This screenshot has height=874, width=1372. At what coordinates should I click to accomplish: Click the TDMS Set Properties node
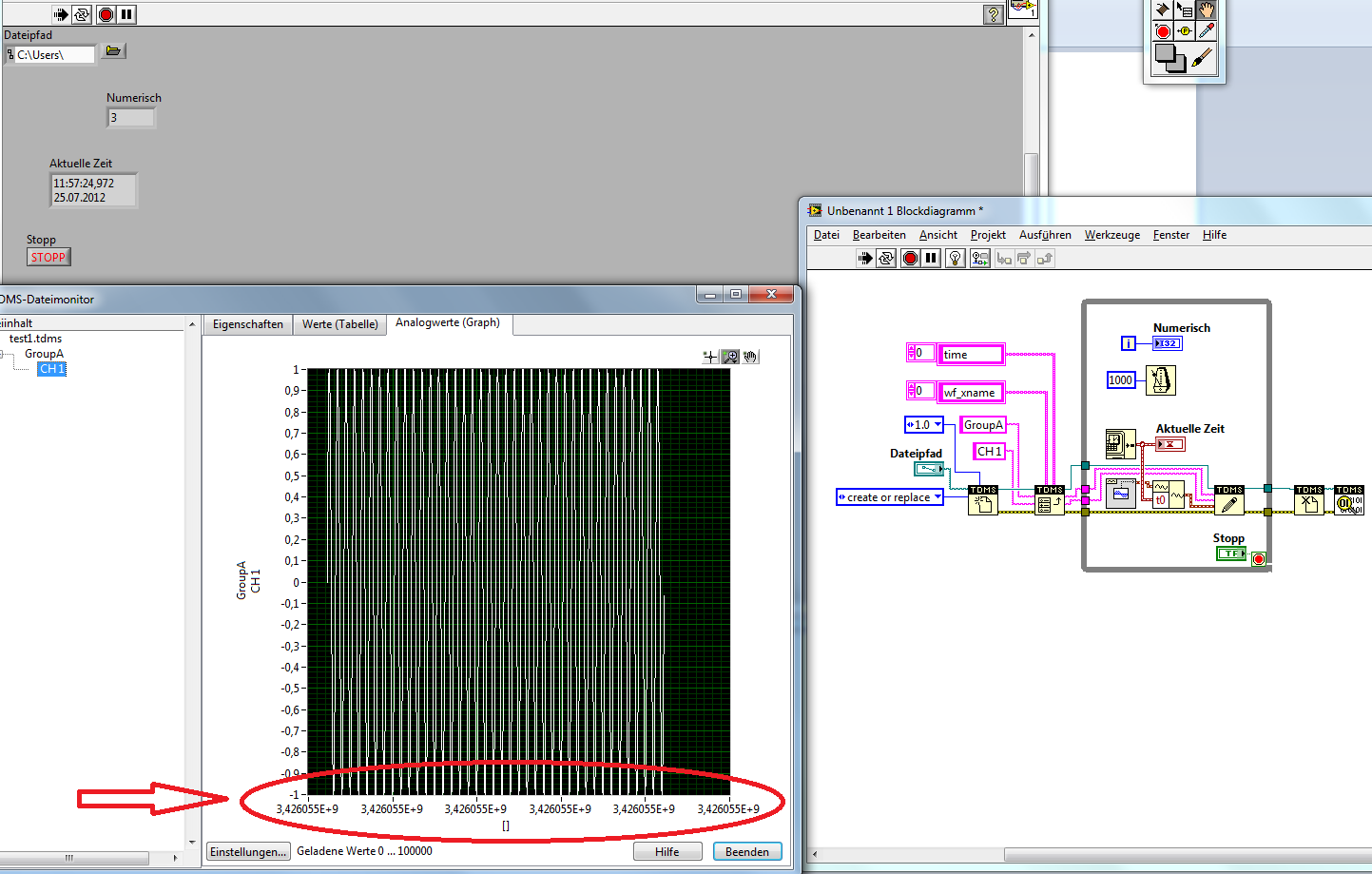(x=1050, y=499)
